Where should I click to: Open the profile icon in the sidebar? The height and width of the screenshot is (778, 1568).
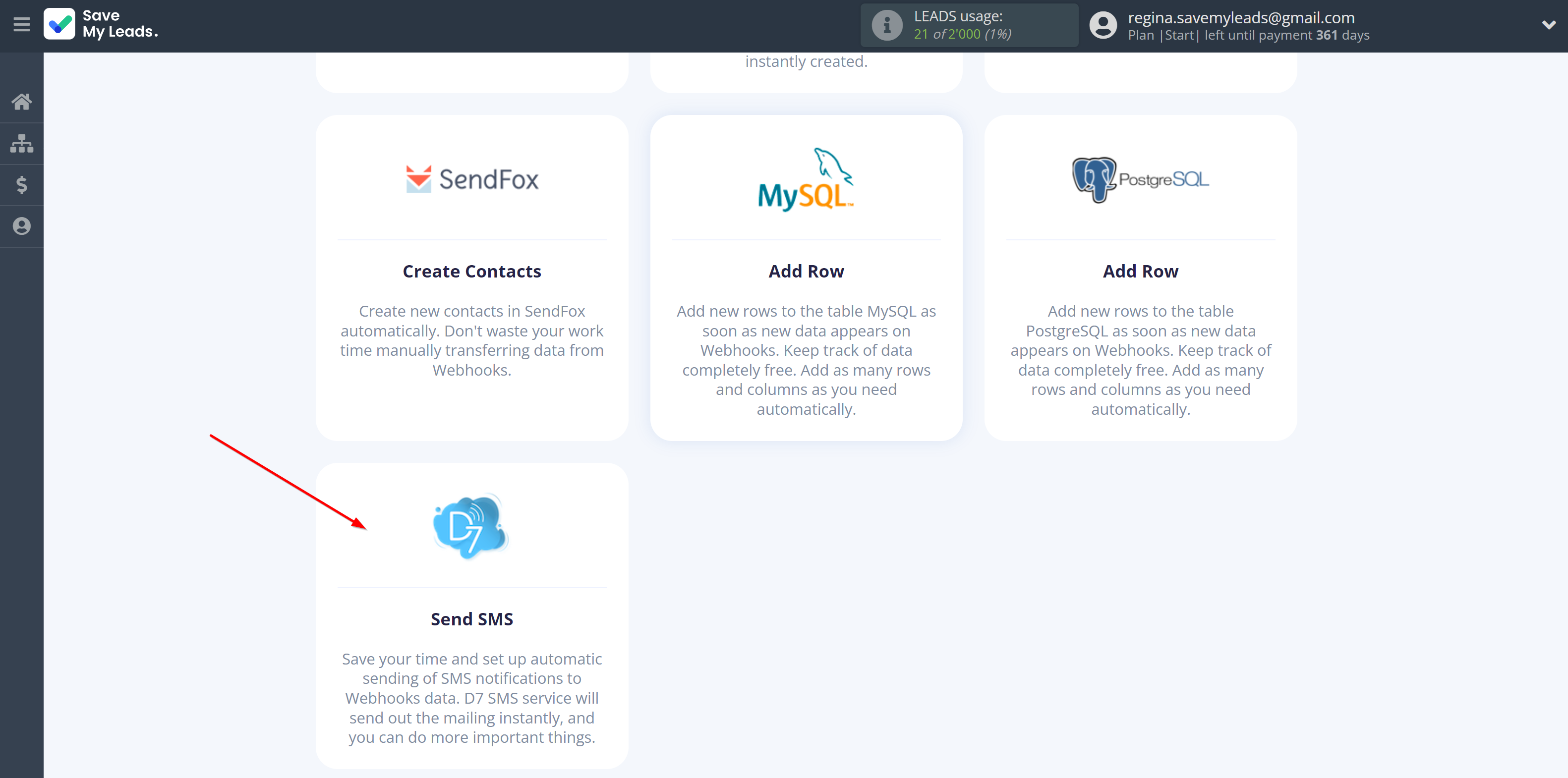point(21,226)
